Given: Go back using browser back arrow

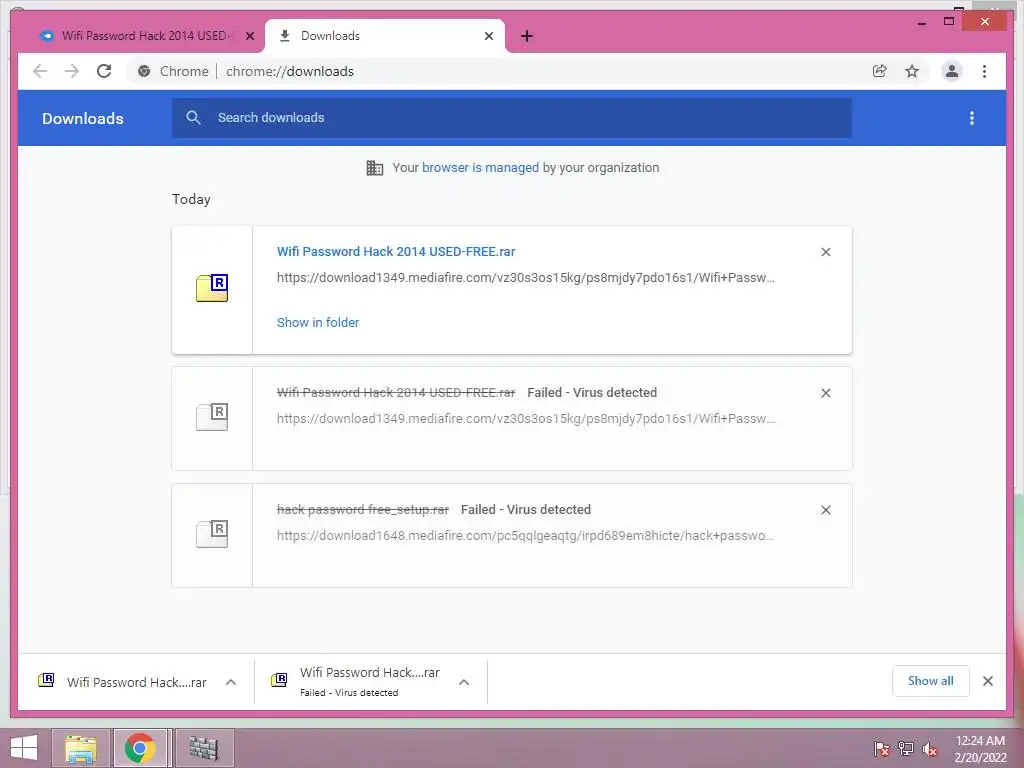Looking at the screenshot, I should click(40, 71).
